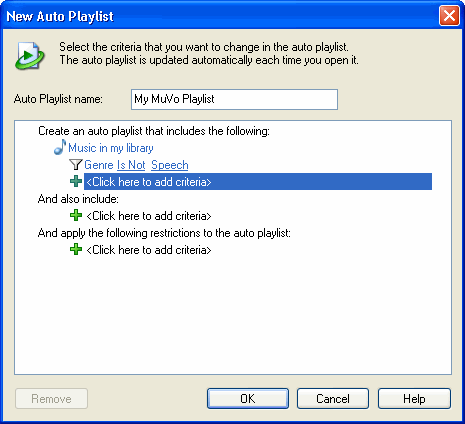Open Help for auto playlists
Viewport: 465px width, 424px height.
414,398
